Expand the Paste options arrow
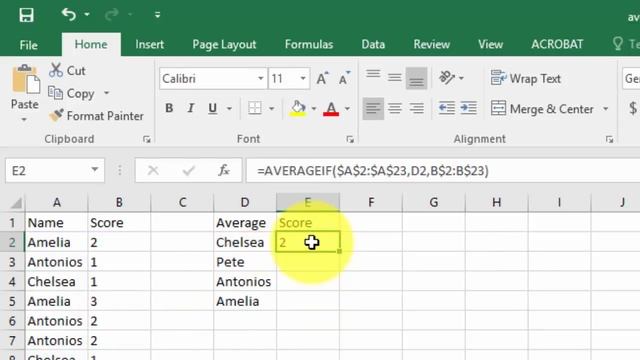 [24, 119]
